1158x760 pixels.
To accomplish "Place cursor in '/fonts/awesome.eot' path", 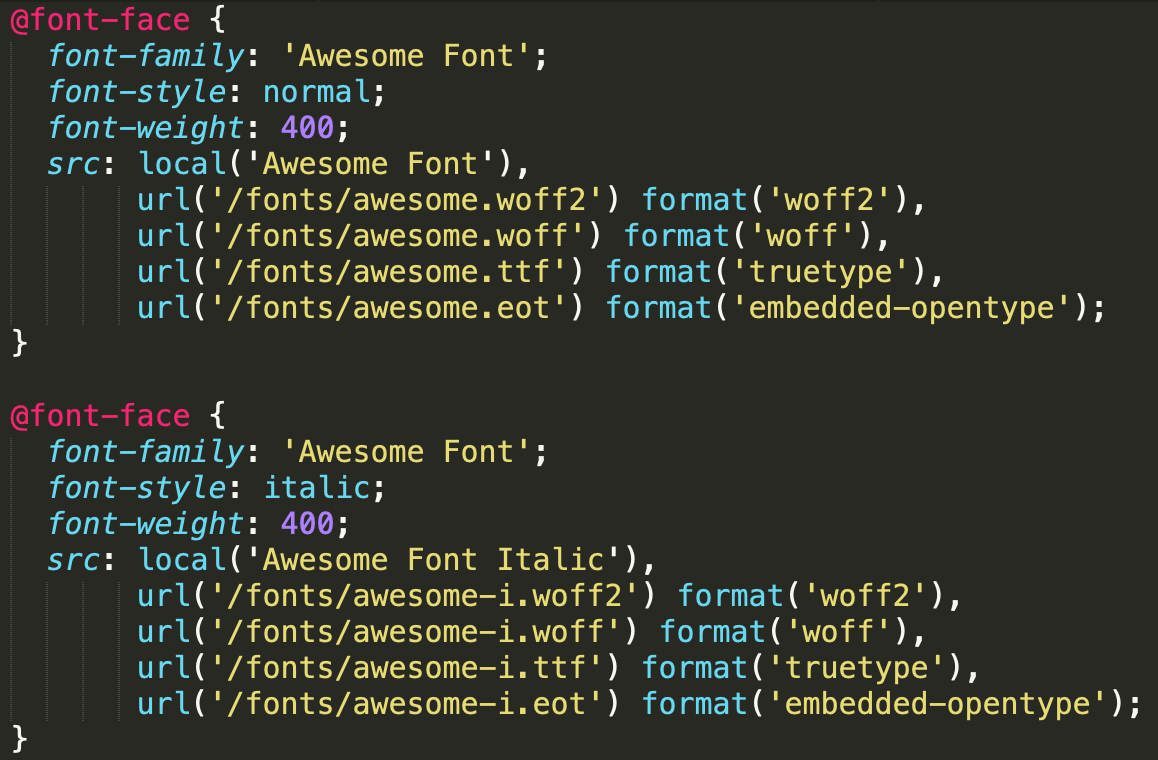I will coord(390,308).
